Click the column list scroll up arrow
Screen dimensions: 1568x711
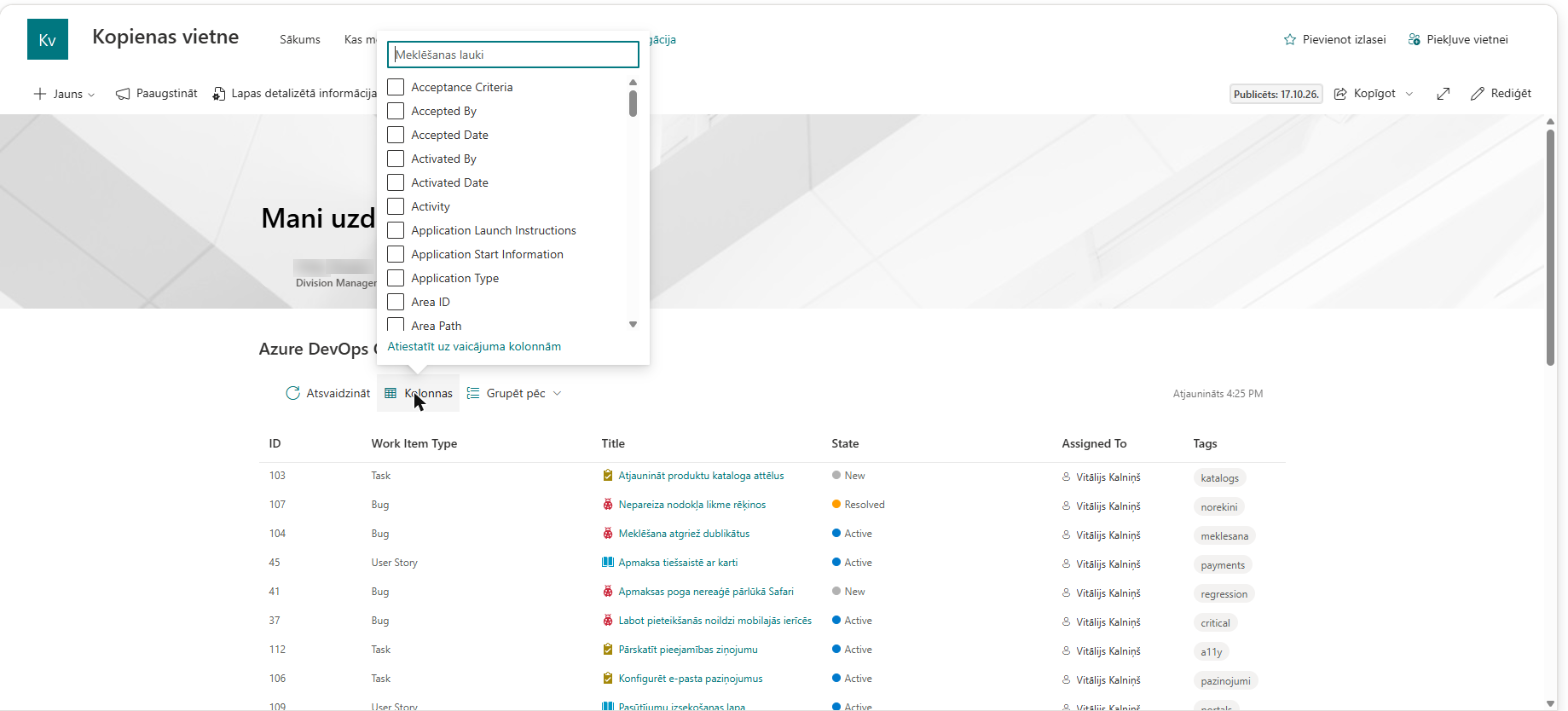(x=632, y=83)
